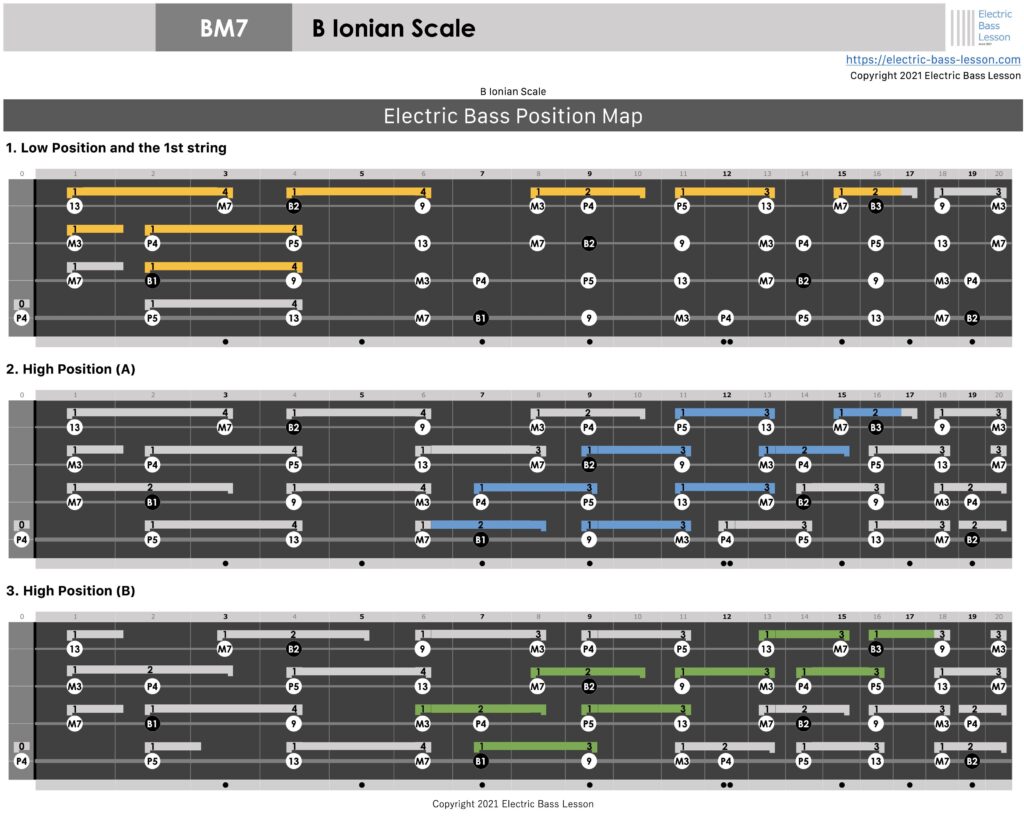Select the High Position (B) heading
This screenshot has width=1024, height=822.
click(70, 591)
